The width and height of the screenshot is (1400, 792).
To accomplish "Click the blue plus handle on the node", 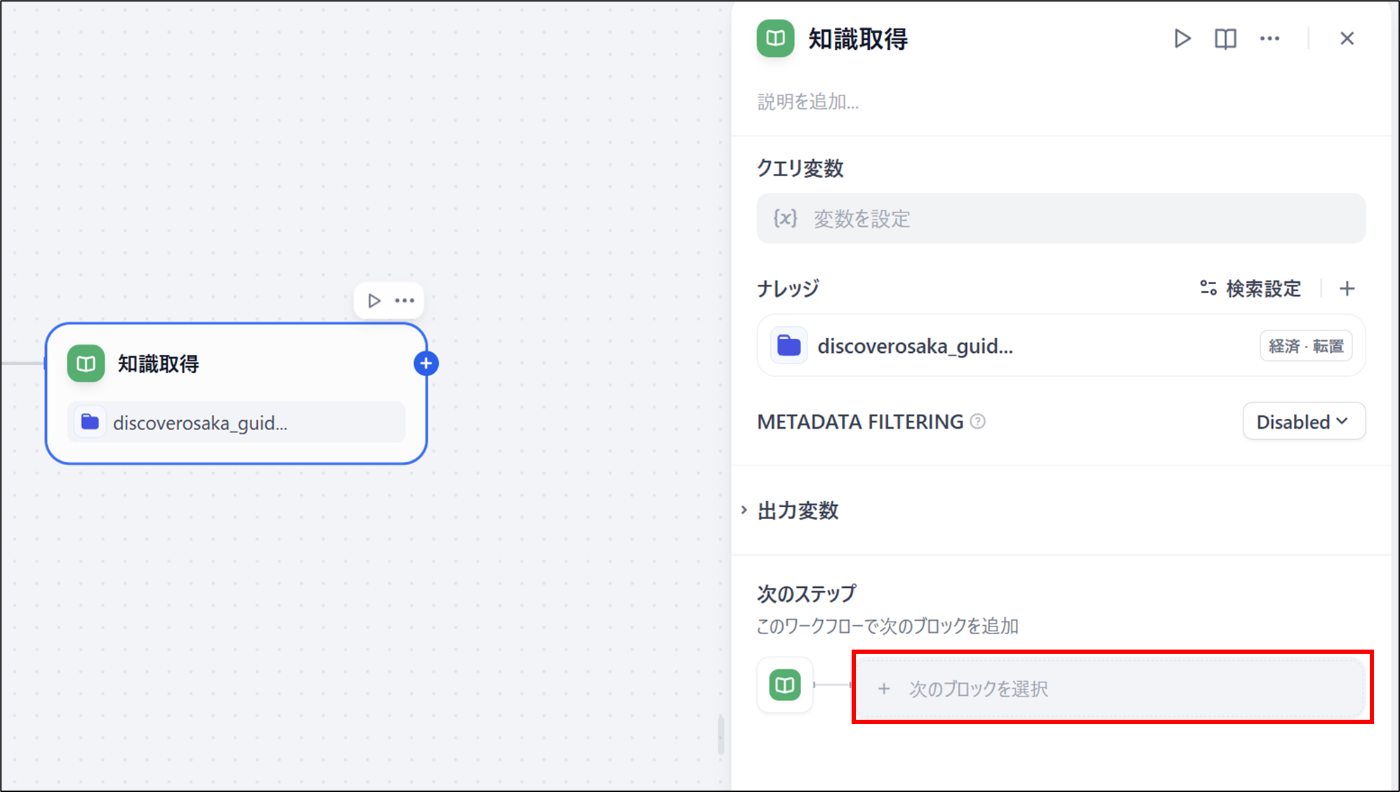I will [426, 363].
